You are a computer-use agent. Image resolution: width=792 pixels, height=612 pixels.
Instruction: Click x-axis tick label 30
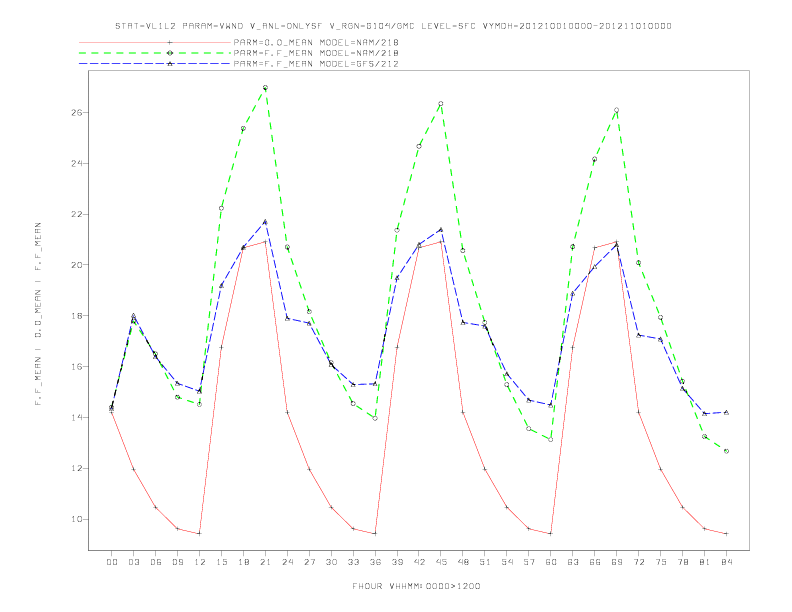[x=331, y=562]
